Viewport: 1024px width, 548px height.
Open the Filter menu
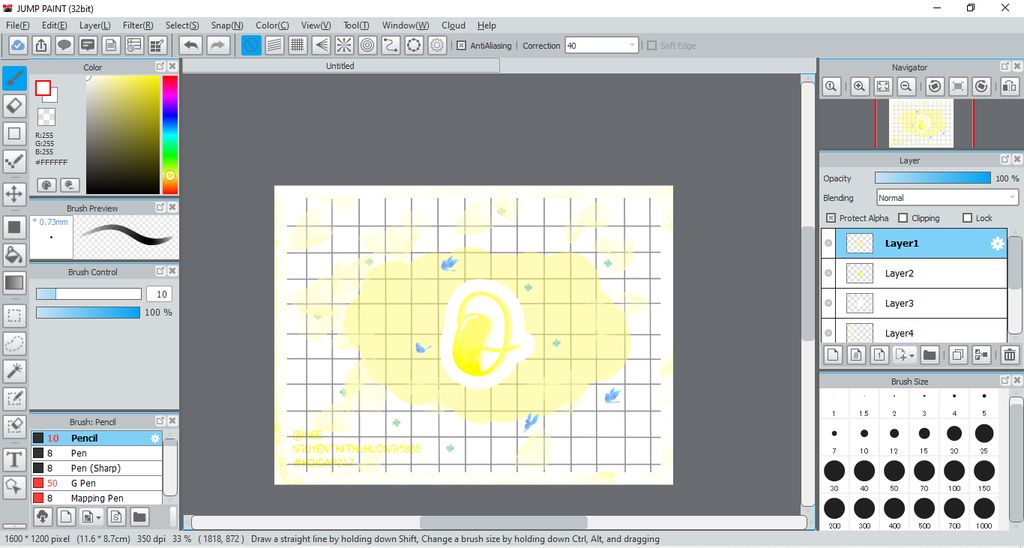point(138,25)
